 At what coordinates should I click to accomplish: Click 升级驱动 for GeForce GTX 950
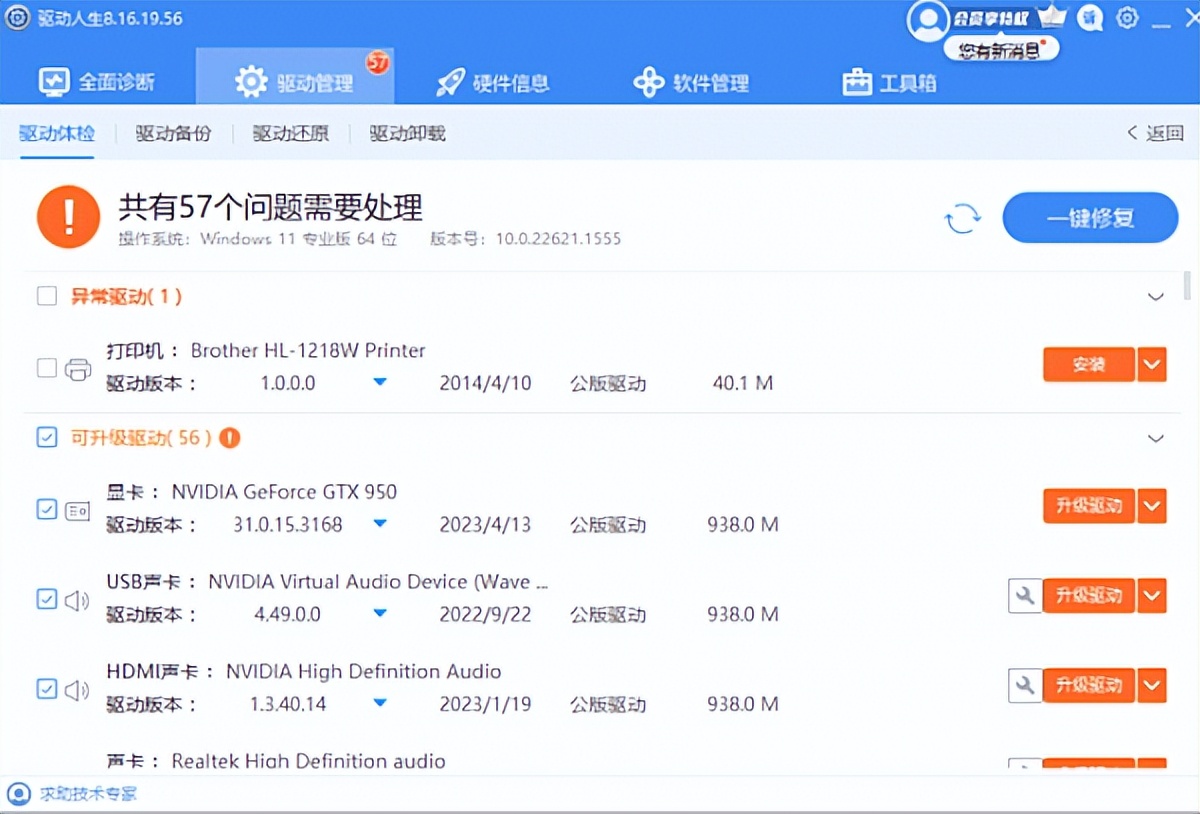click(1088, 505)
